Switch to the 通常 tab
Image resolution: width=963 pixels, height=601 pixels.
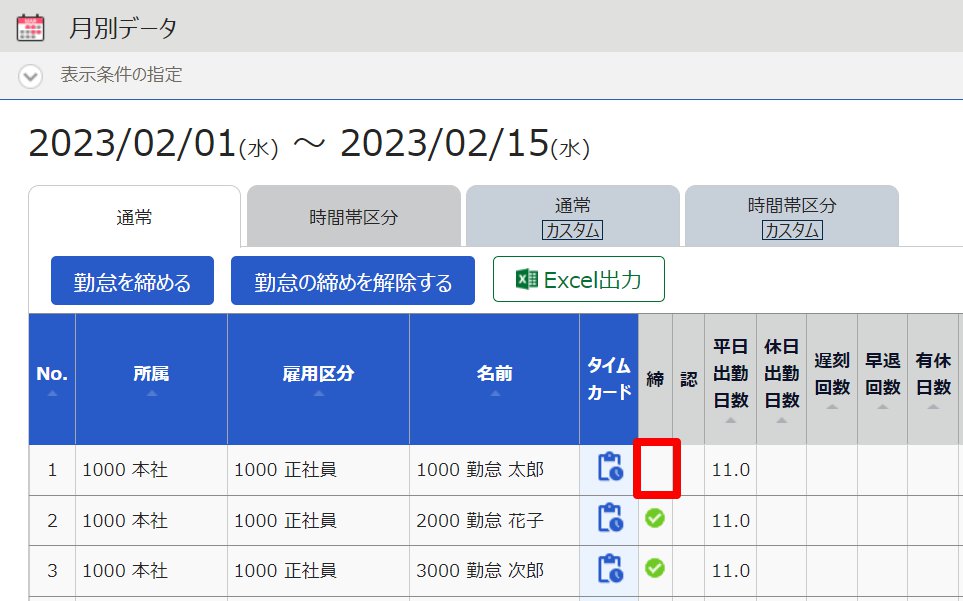pyautogui.click(x=135, y=217)
